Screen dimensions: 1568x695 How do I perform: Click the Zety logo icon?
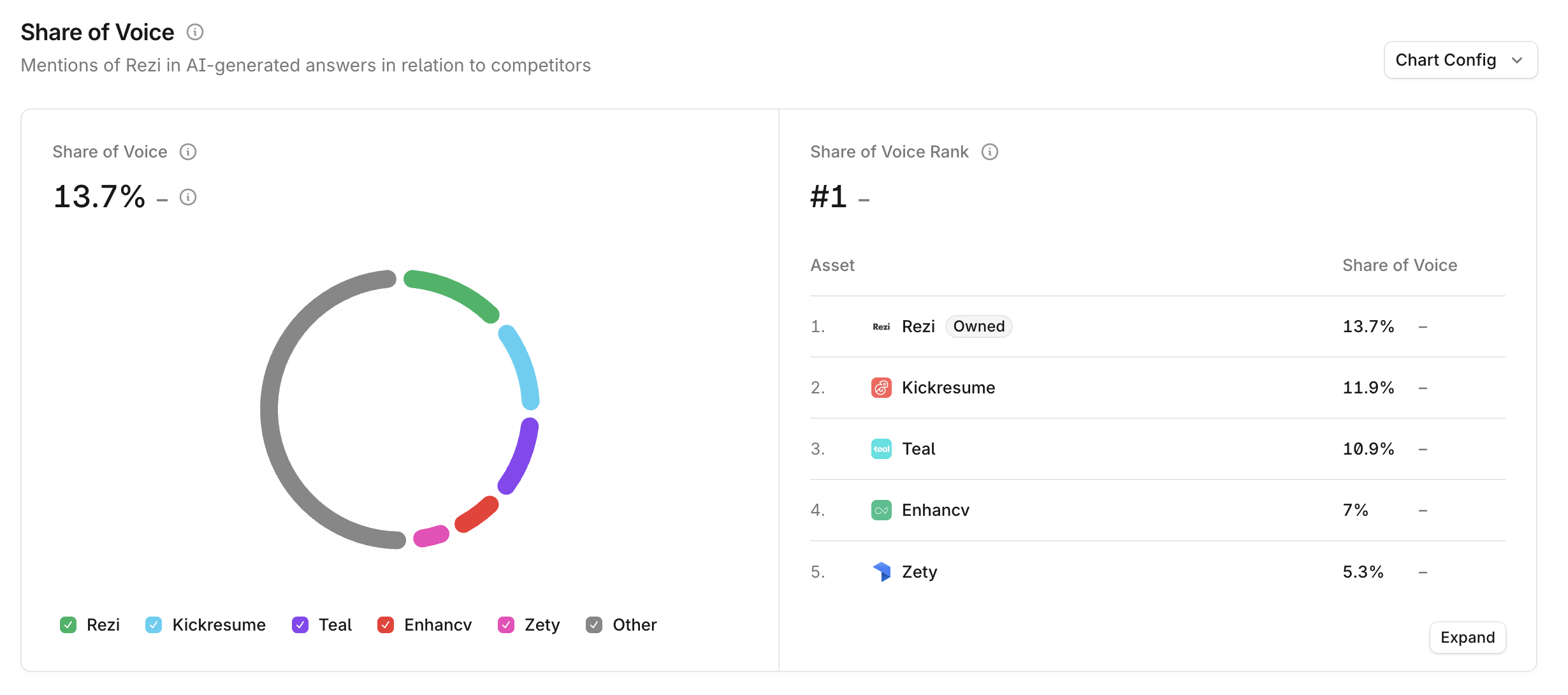(881, 571)
